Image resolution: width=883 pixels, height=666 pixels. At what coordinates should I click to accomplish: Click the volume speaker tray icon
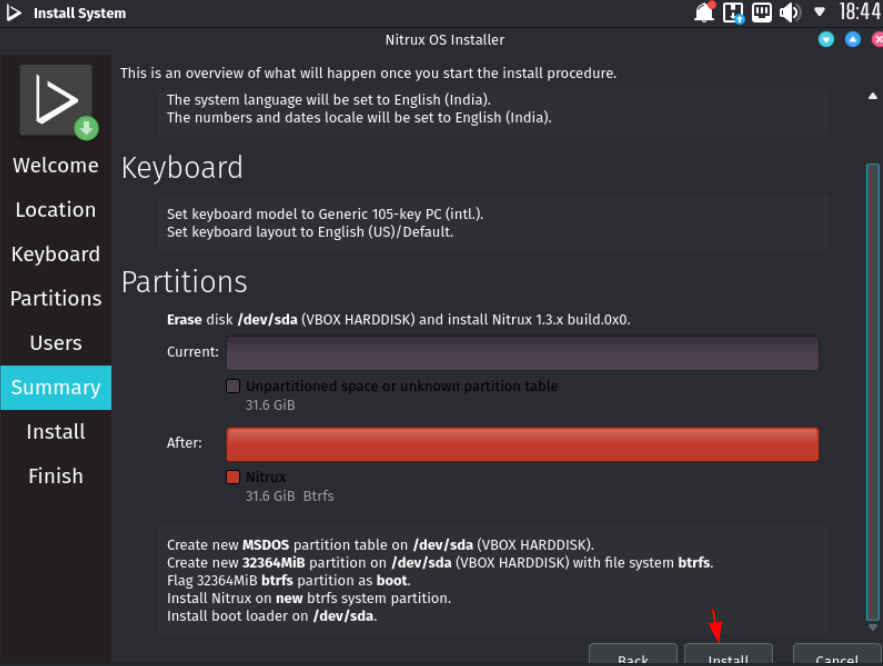(x=790, y=12)
